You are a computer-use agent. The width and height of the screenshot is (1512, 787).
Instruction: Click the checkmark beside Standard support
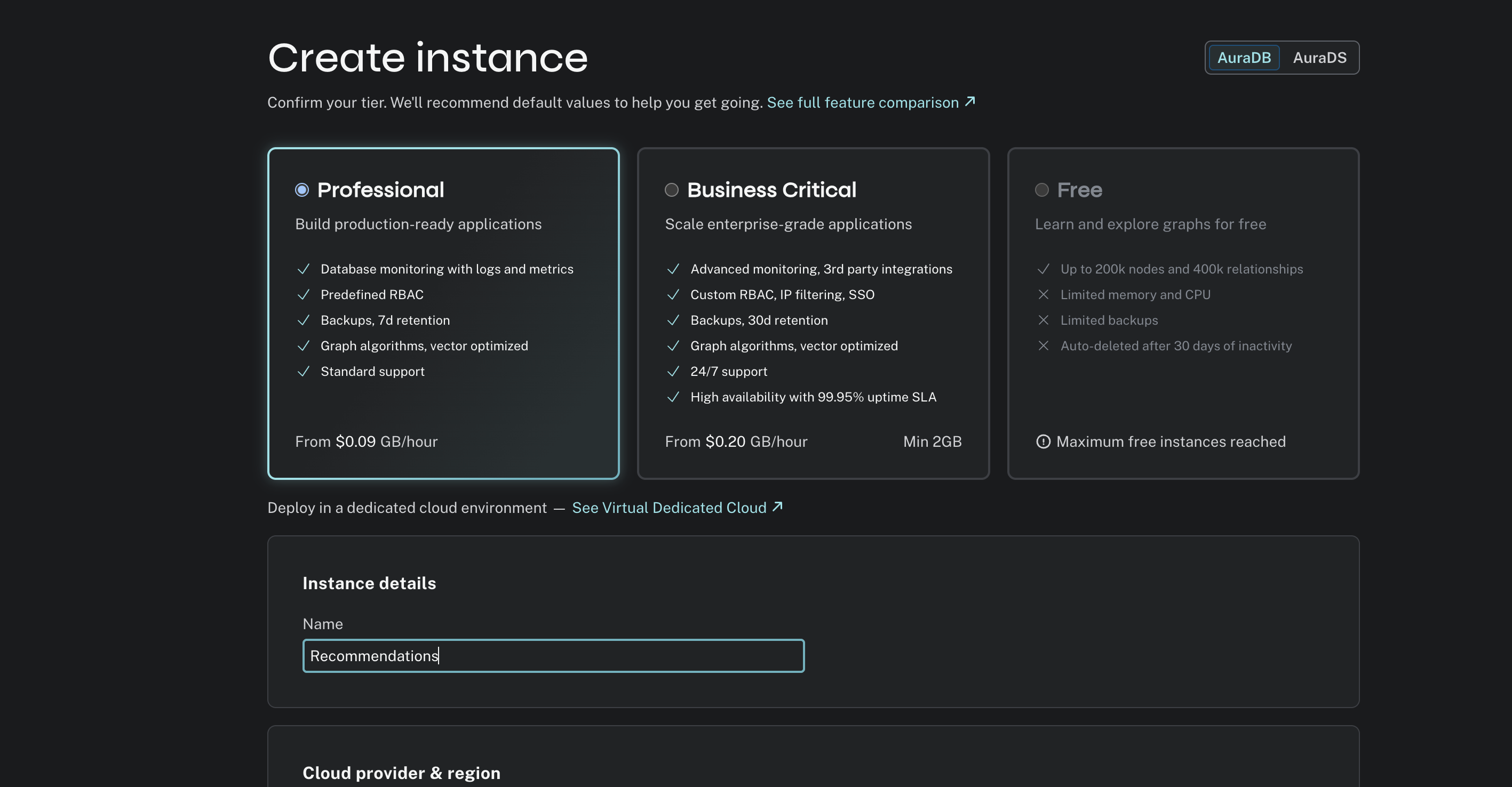tap(304, 372)
